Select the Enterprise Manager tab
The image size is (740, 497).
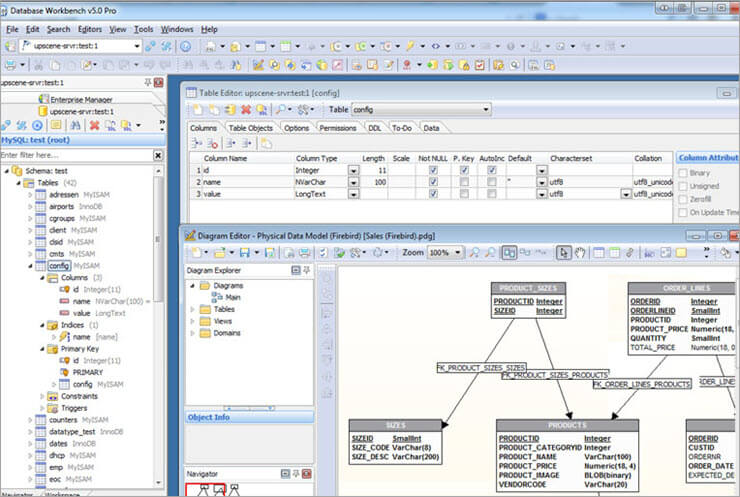coord(81,100)
